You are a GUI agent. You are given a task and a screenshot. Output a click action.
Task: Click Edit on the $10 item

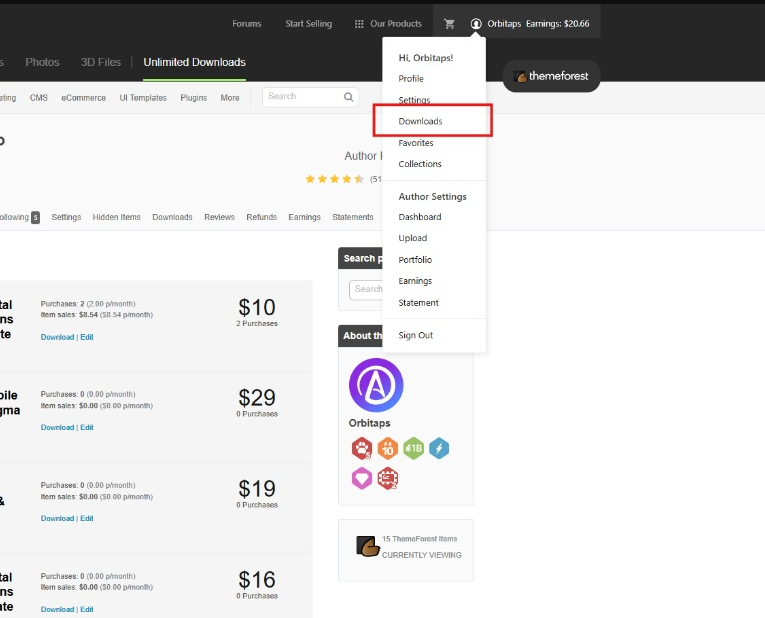pos(87,337)
